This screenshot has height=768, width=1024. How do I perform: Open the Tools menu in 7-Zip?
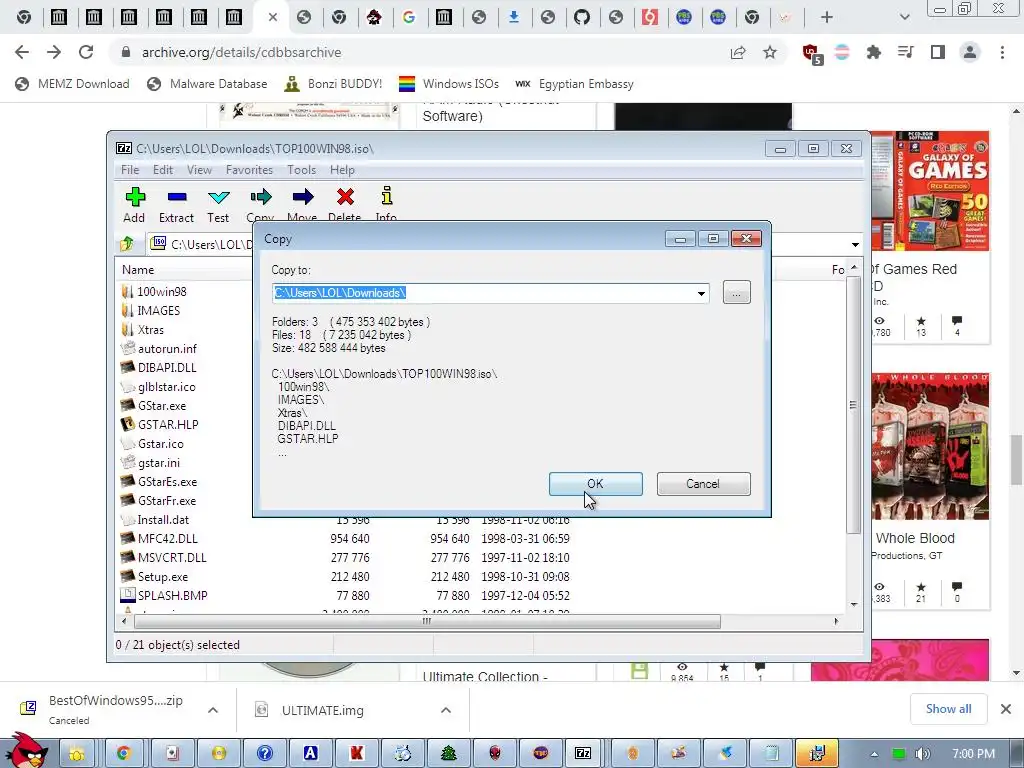pos(301,170)
